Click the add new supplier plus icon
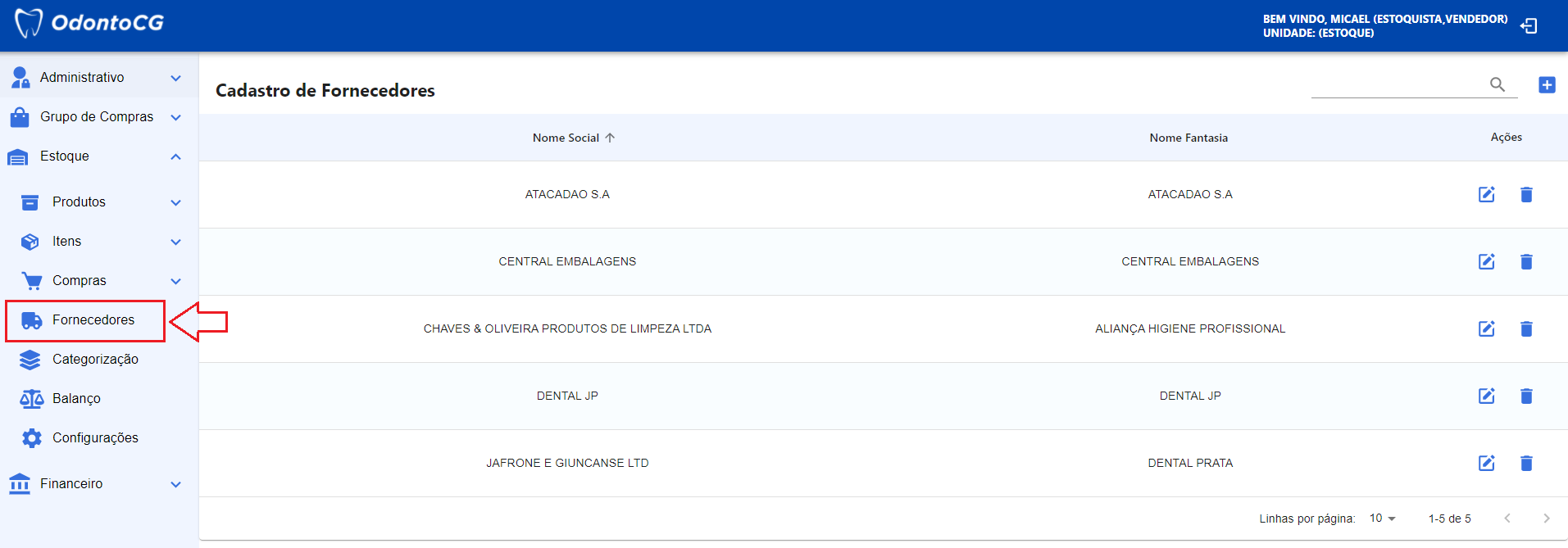The width and height of the screenshot is (1568, 548). pos(1547,85)
